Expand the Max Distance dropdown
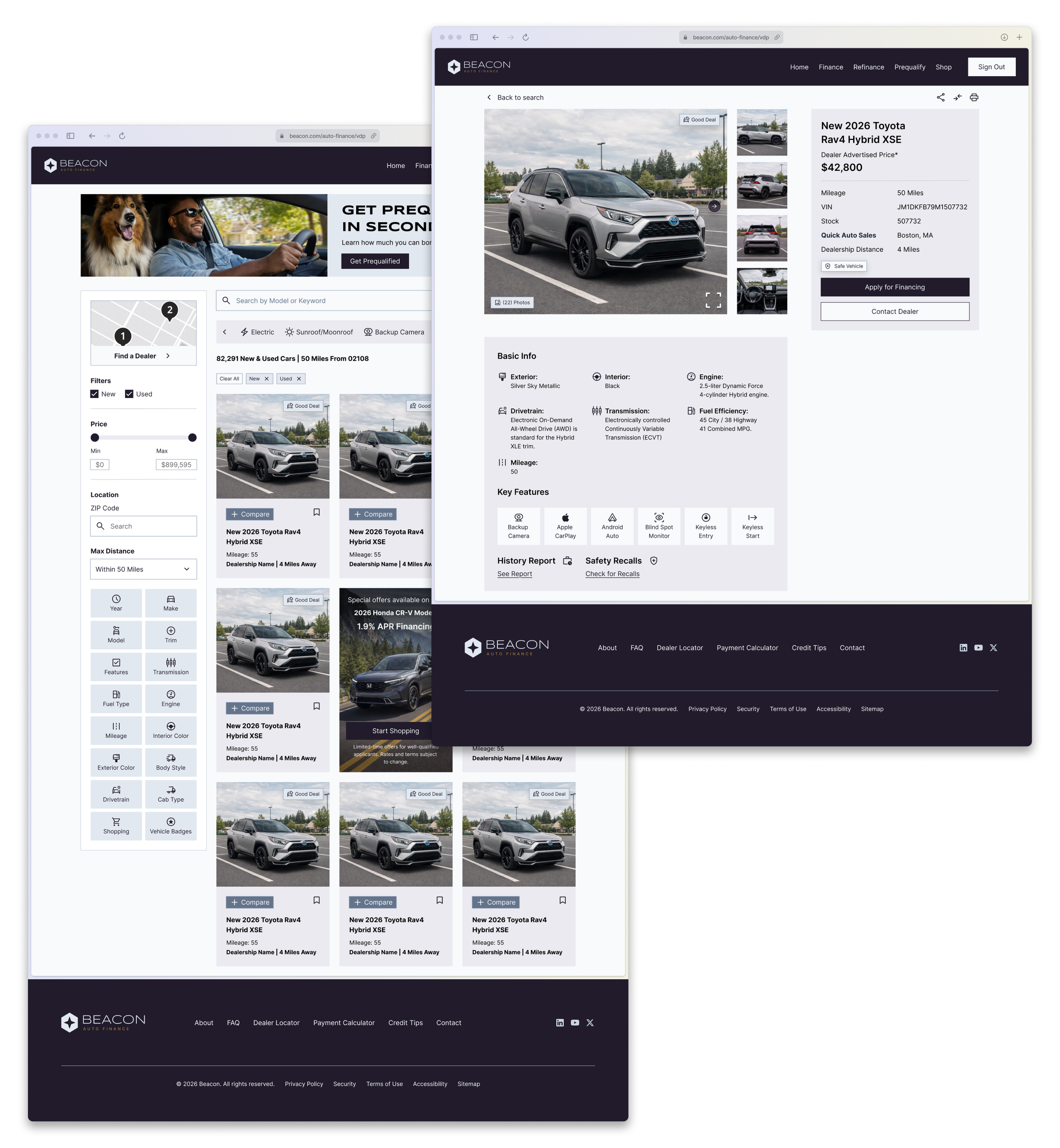1060x1148 pixels. (143, 569)
